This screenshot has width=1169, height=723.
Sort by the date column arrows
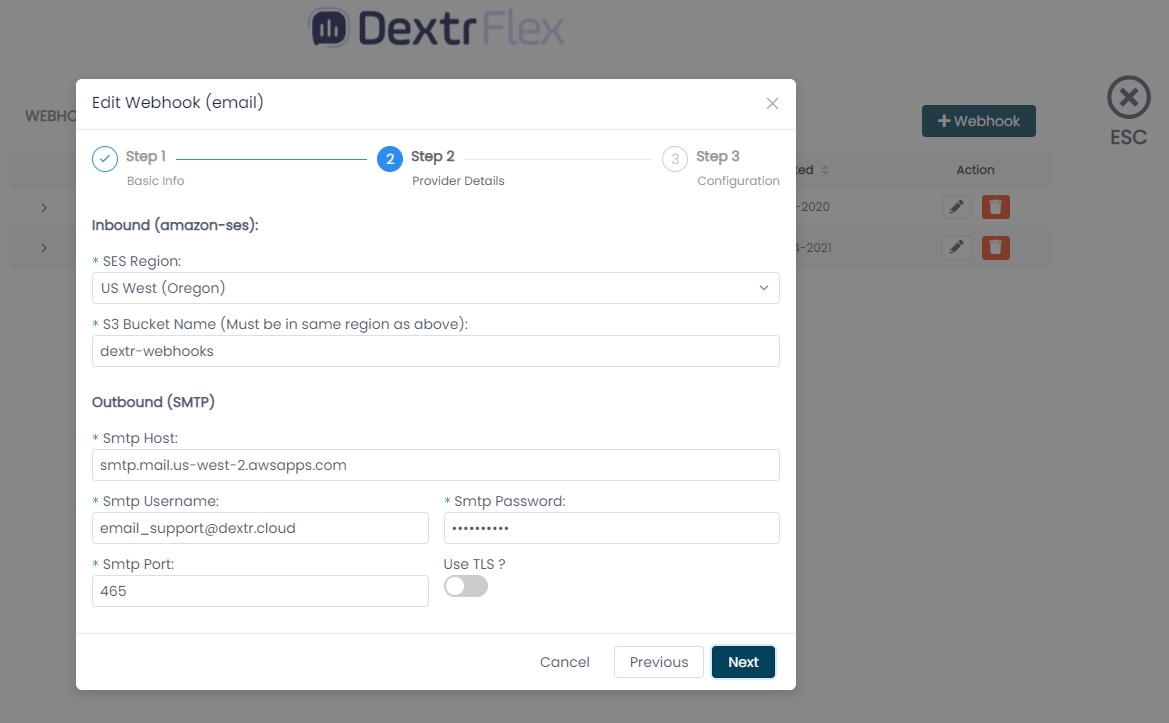(825, 170)
